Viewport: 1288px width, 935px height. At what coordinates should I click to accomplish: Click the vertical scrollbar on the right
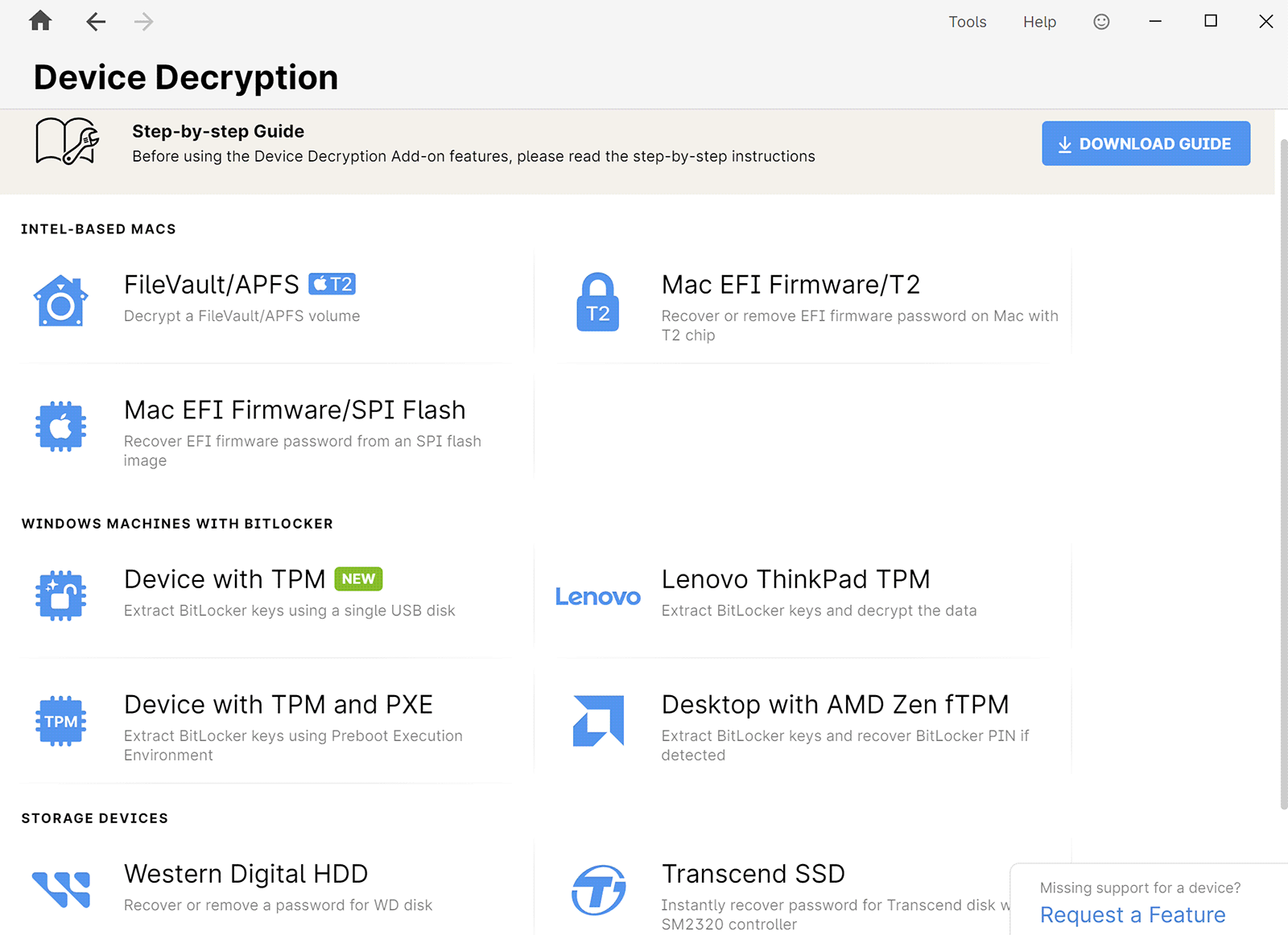(1282, 475)
